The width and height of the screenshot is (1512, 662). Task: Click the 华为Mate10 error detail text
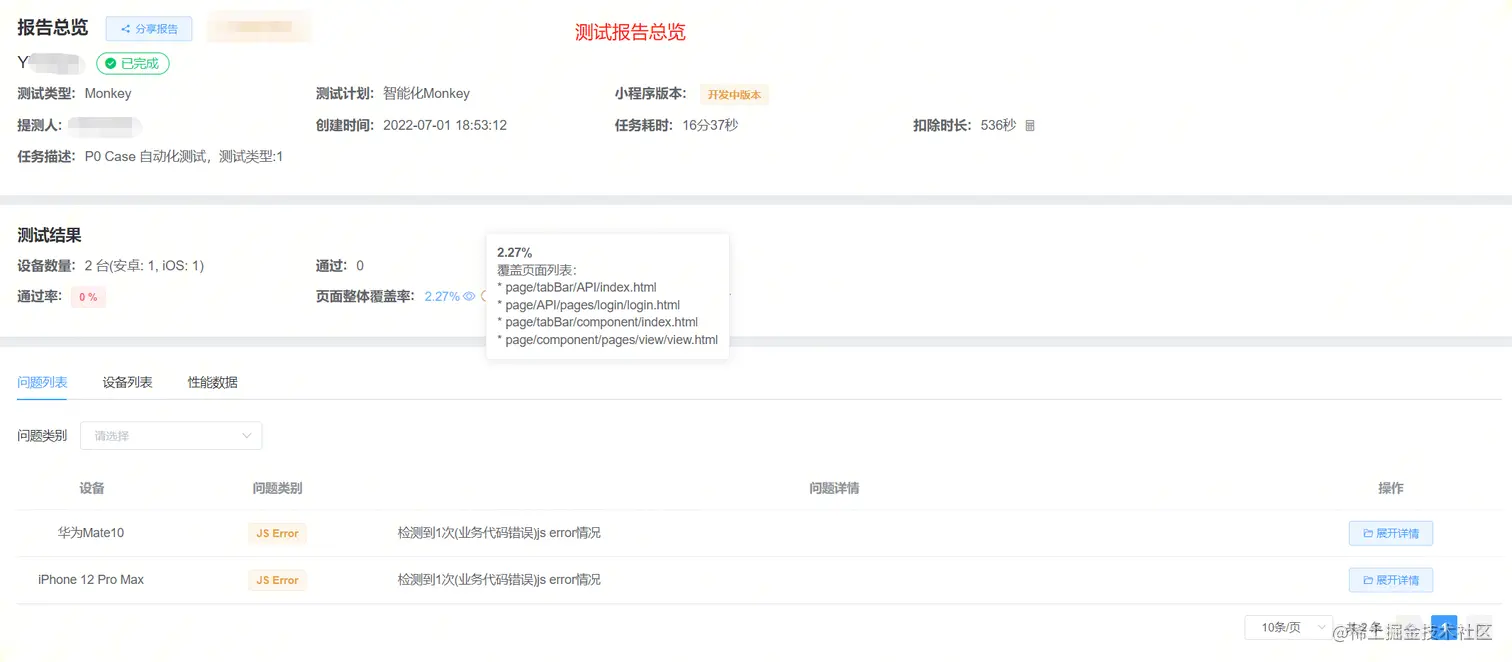(x=499, y=533)
